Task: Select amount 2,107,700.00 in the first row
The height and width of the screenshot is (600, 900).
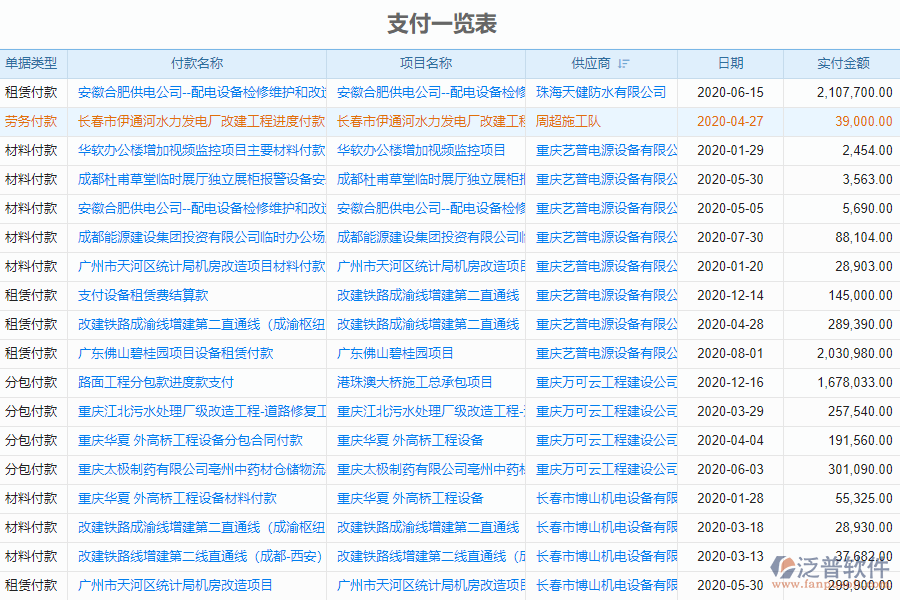Action: pos(854,92)
